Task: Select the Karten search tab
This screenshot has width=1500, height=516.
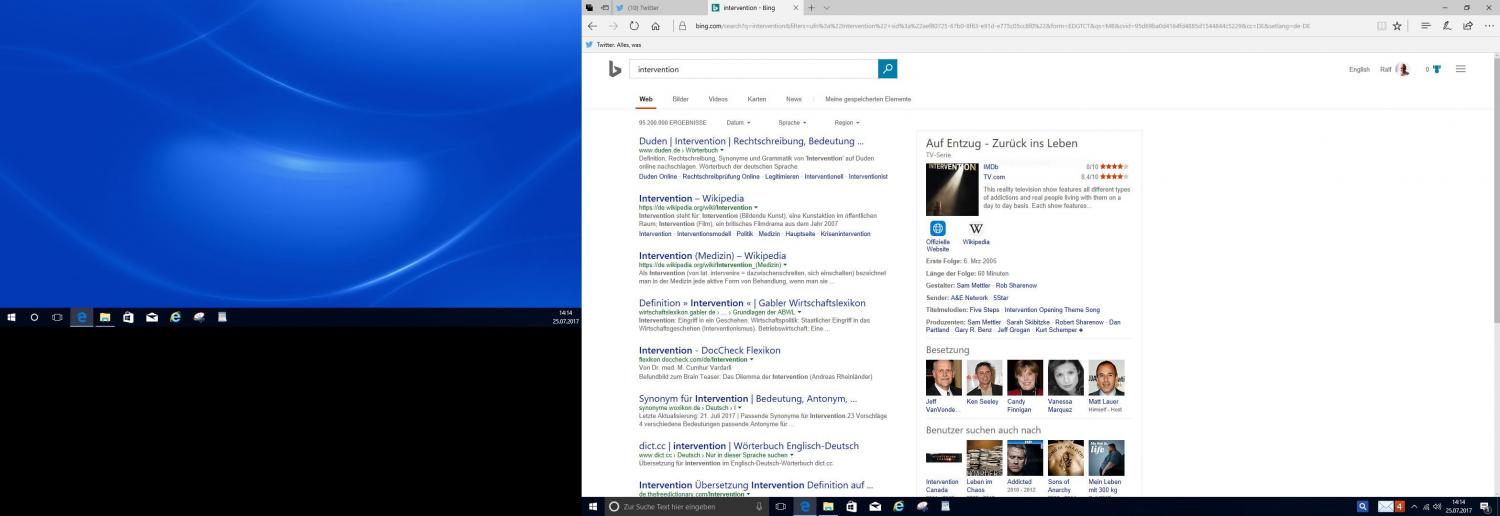Action: coord(756,99)
